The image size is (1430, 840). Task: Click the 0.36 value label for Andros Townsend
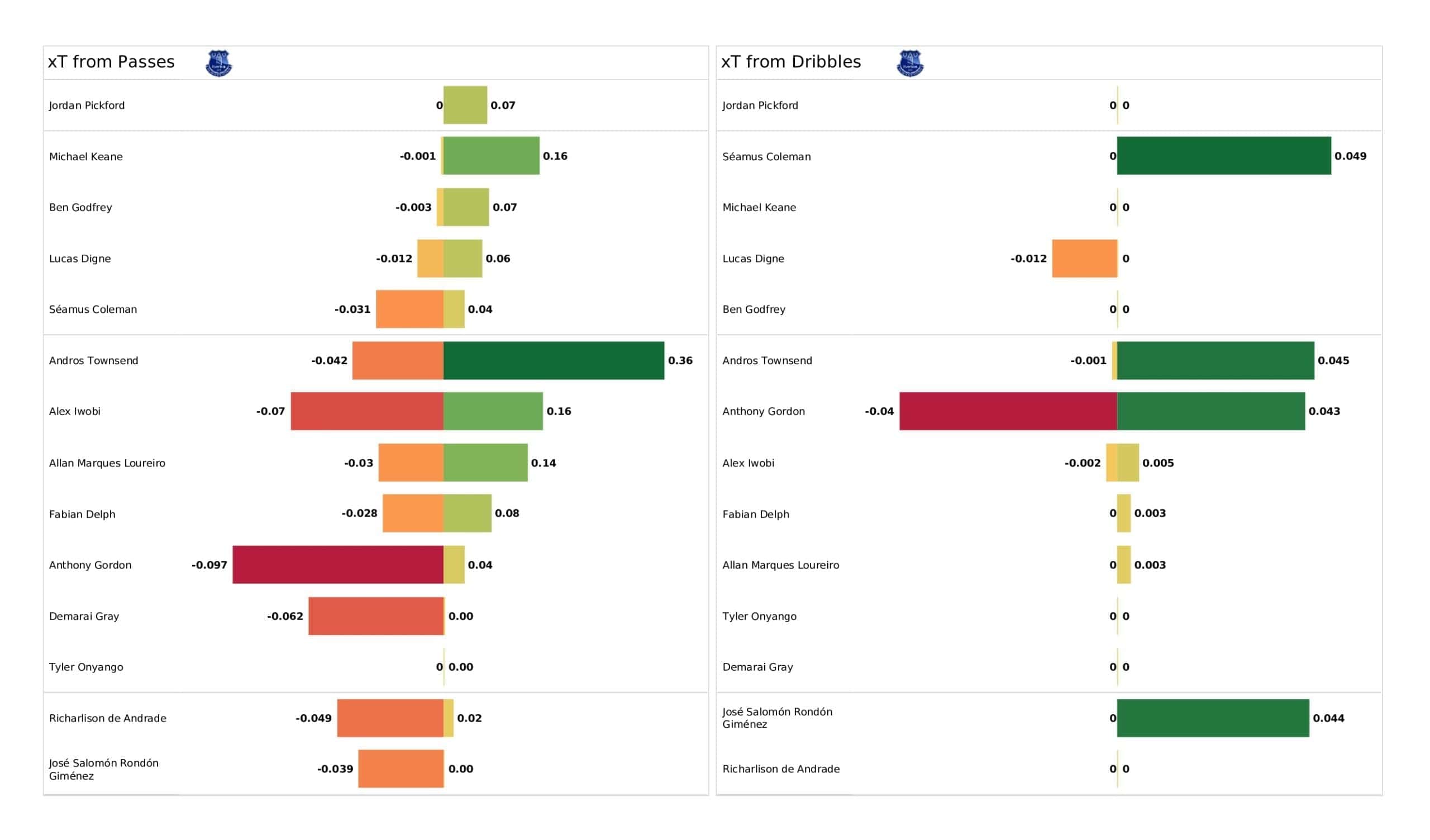click(680, 360)
